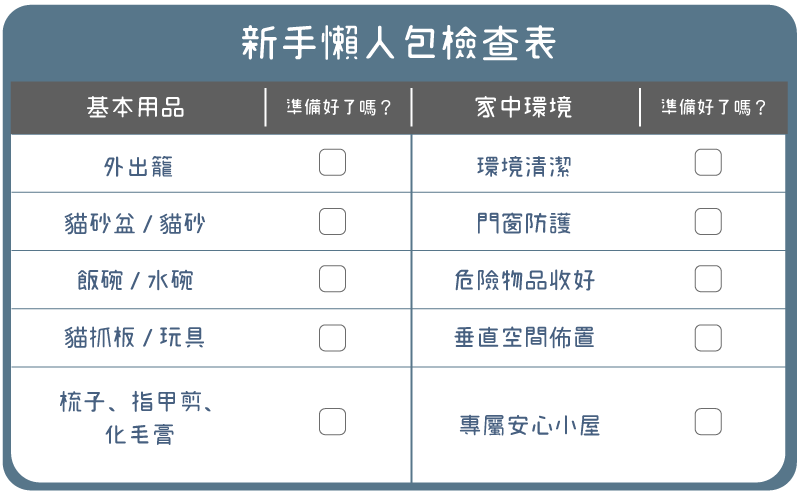Image resolution: width=799 pixels, height=495 pixels.
Task: Click the 危險物品收好 item label
Action: point(524,280)
